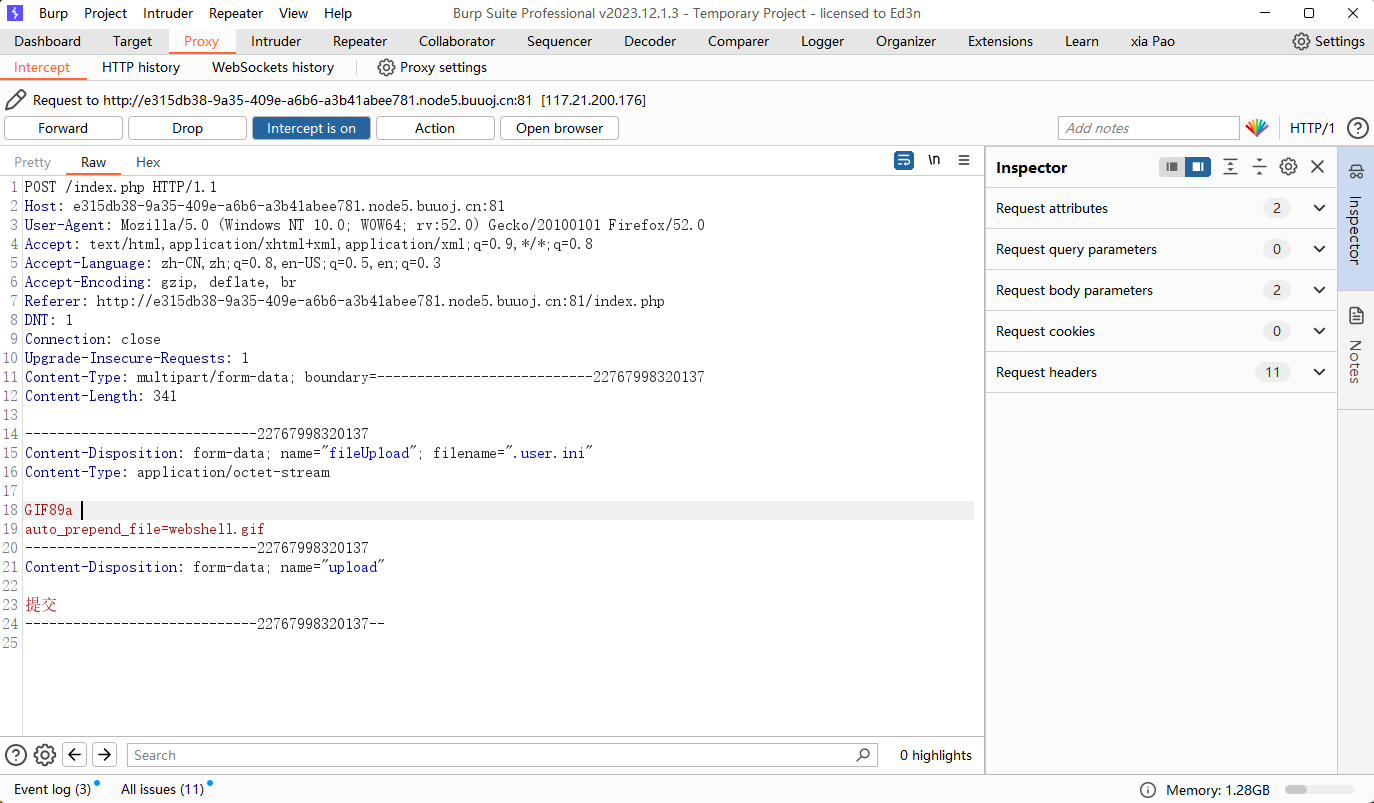Click magnifier icon in search box

click(864, 755)
